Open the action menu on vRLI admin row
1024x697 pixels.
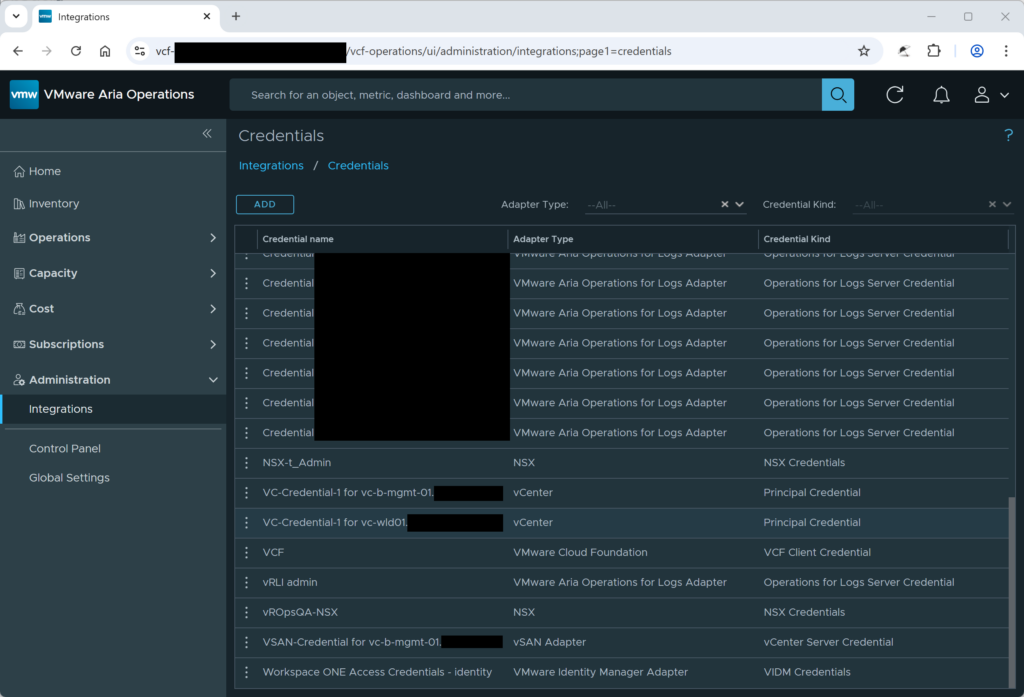[246, 582]
